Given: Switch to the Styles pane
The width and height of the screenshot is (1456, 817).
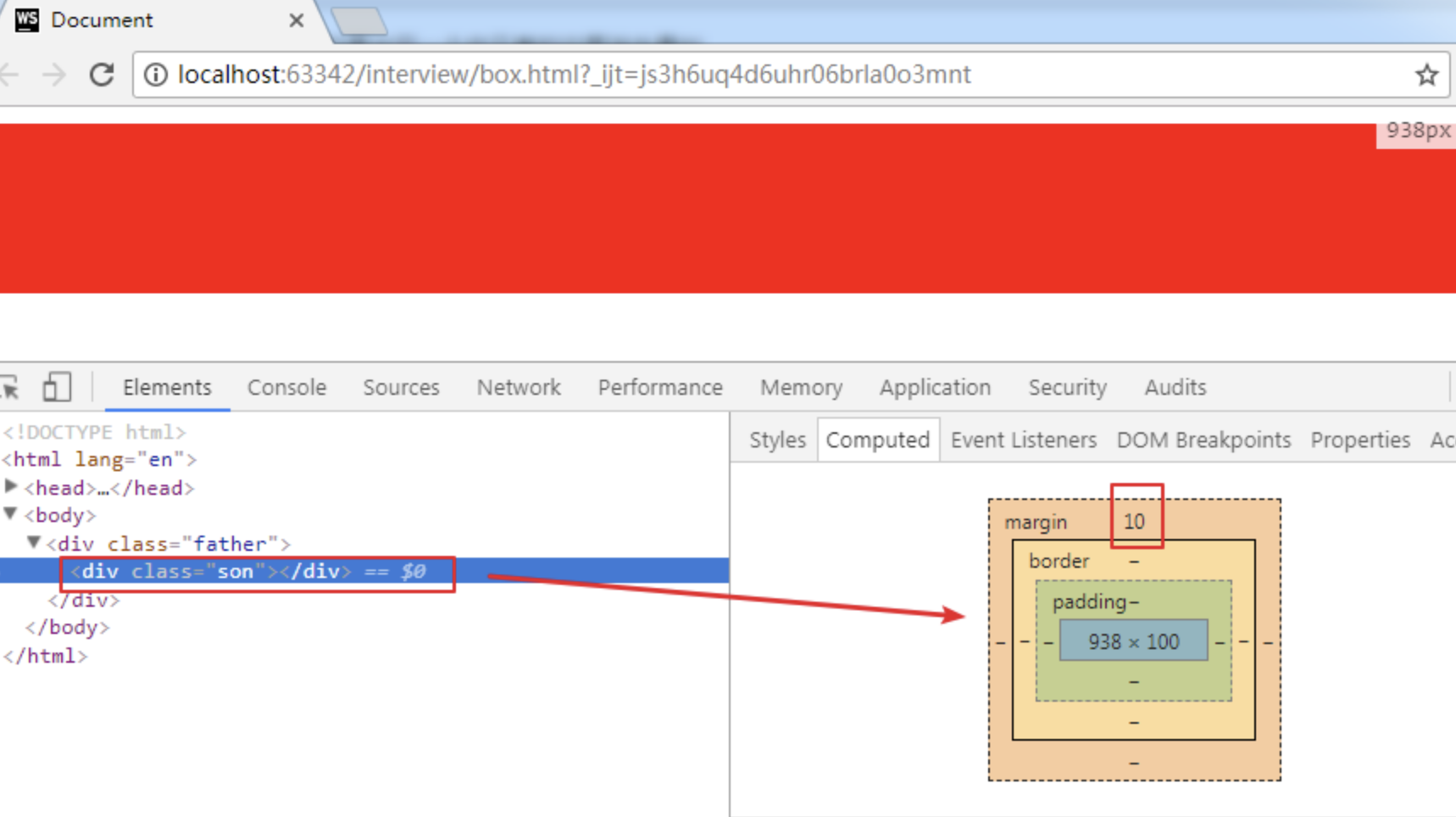Looking at the screenshot, I should click(776, 440).
